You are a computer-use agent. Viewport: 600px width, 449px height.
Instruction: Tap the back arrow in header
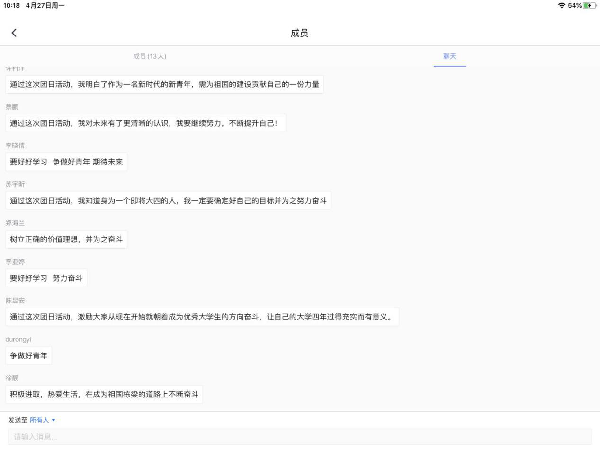pyautogui.click(x=14, y=33)
